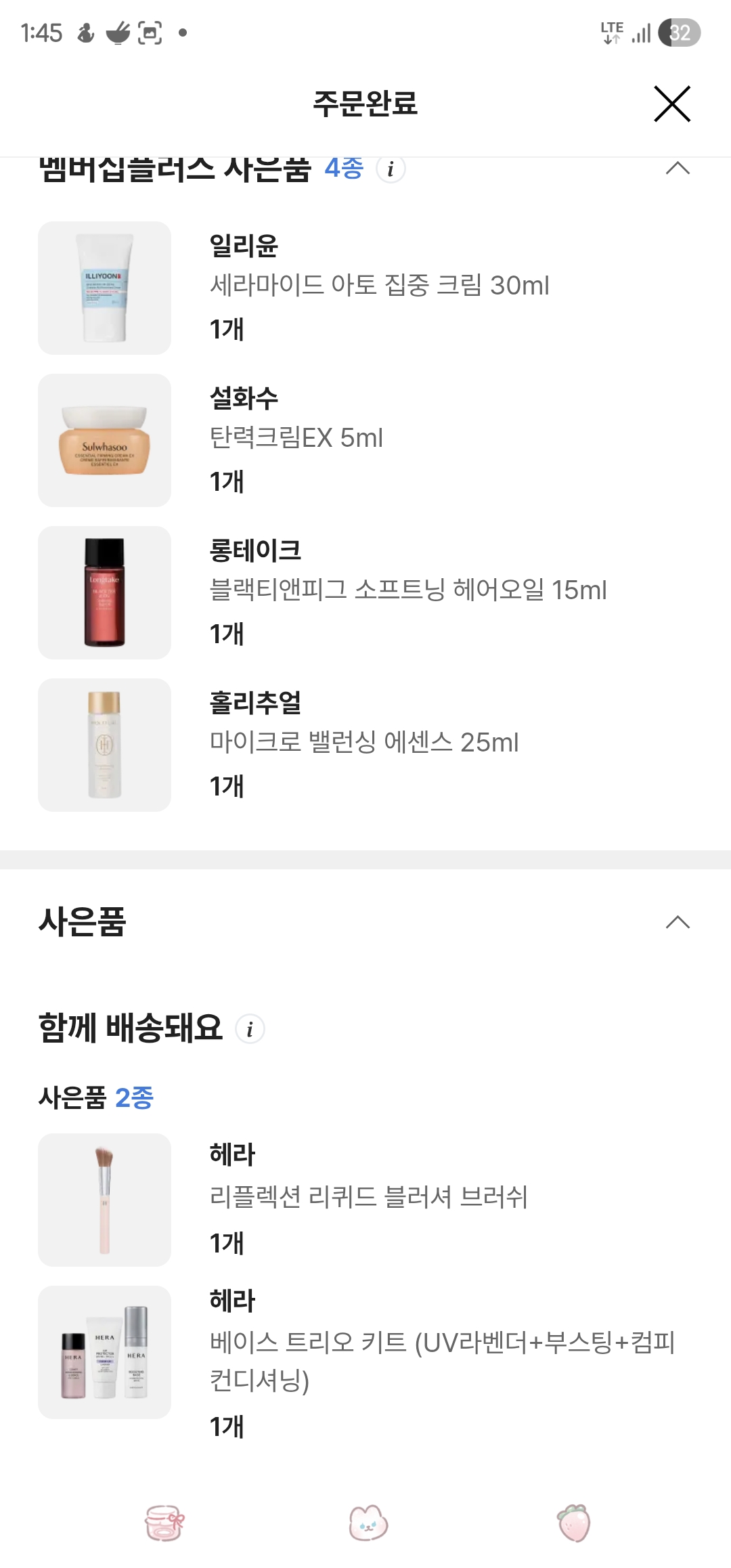Tap the 사은품 2종 count label

[x=96, y=1097]
